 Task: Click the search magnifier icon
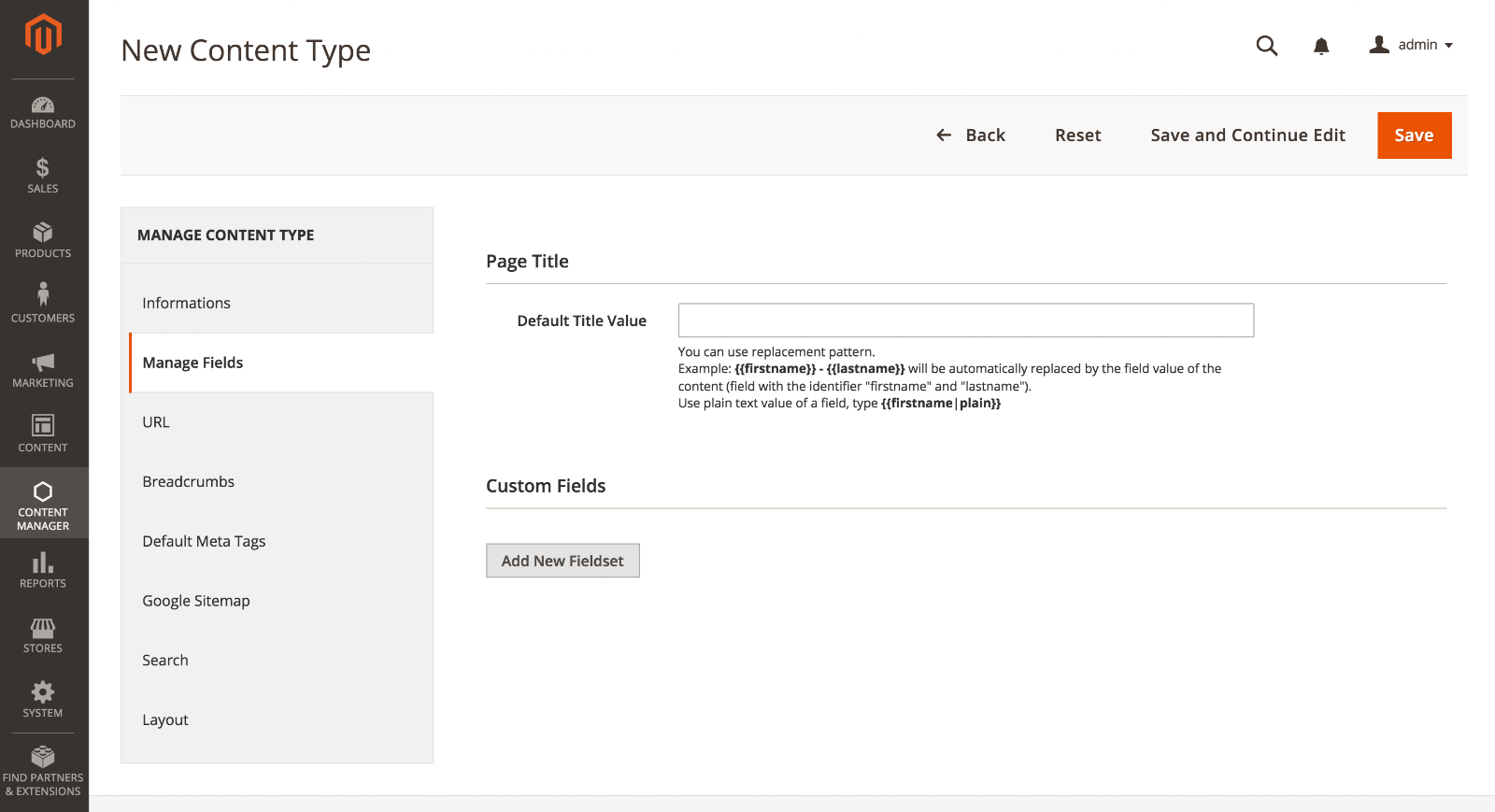pos(1267,46)
